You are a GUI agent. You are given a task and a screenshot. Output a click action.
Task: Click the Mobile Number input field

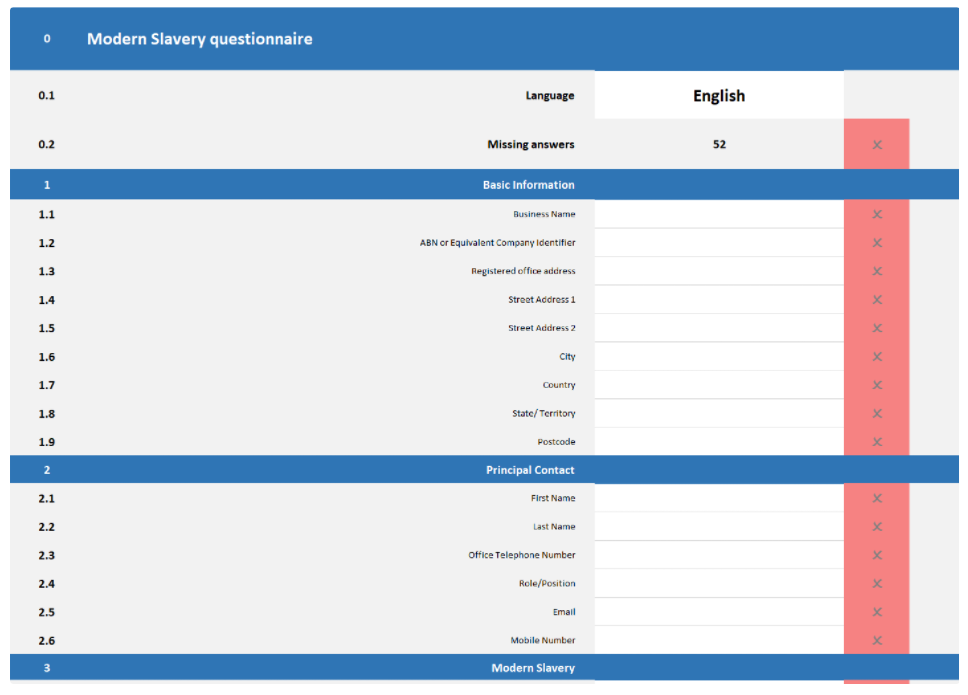719,640
